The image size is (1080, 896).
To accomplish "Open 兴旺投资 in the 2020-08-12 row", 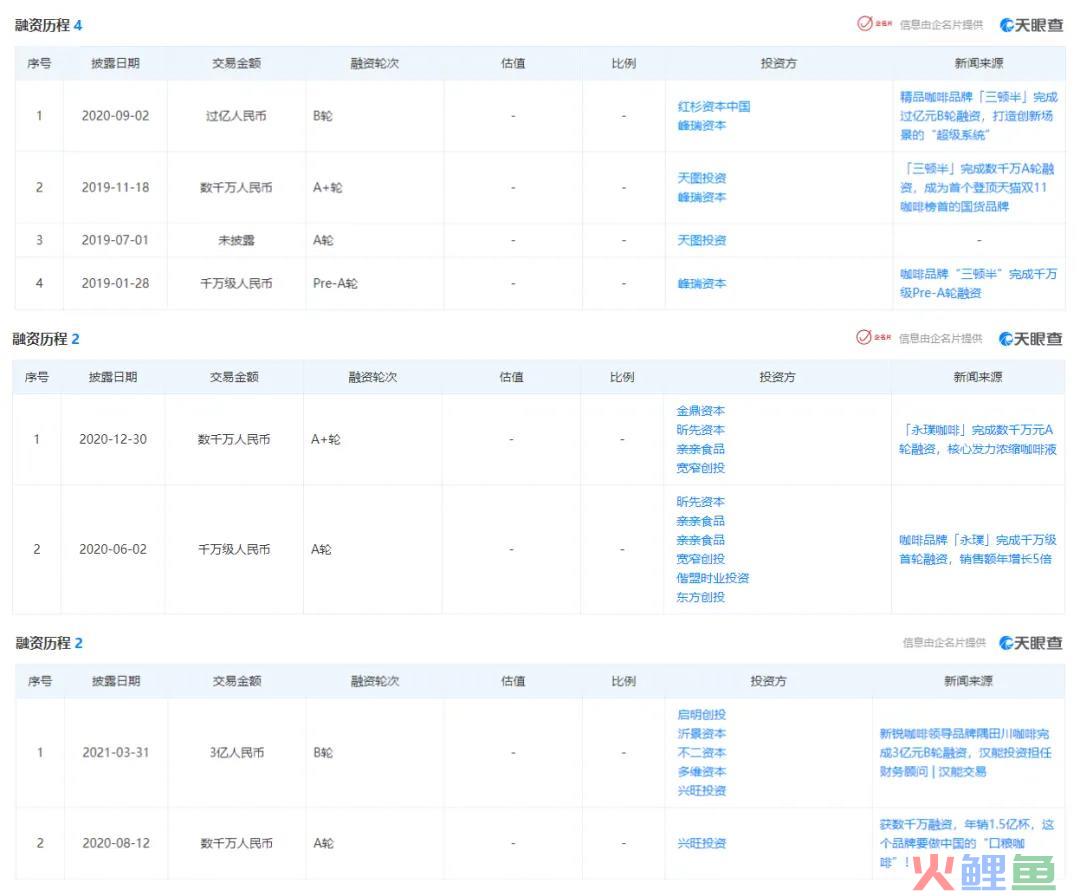I will pyautogui.click(x=701, y=843).
